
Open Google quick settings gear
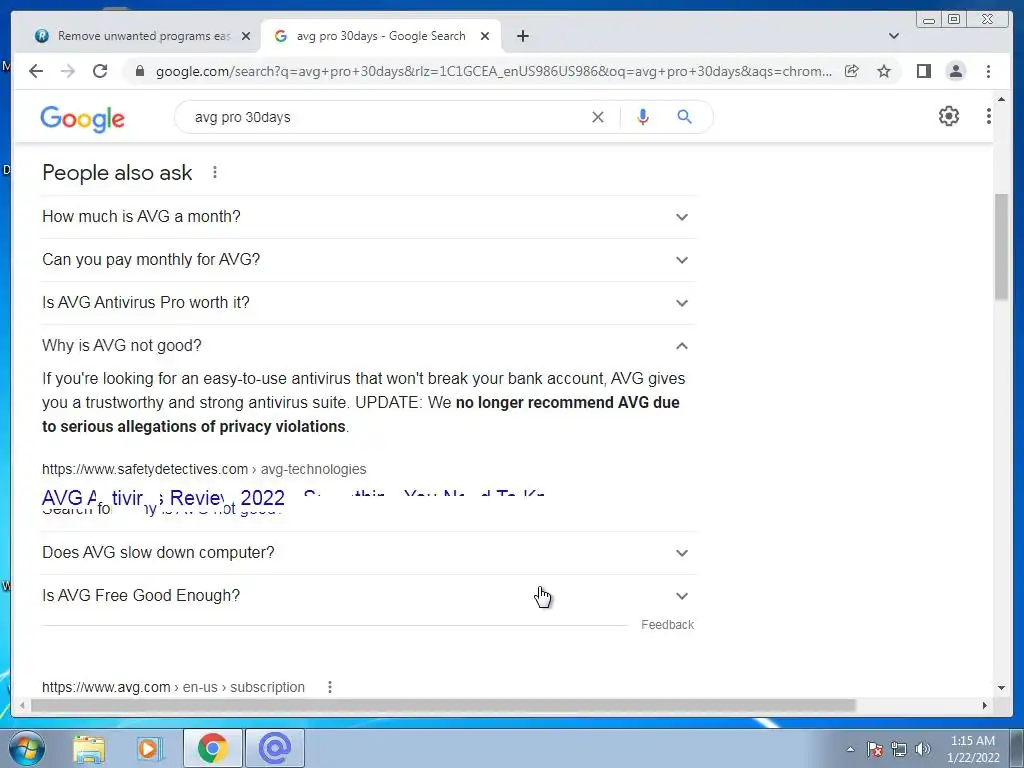tap(949, 116)
